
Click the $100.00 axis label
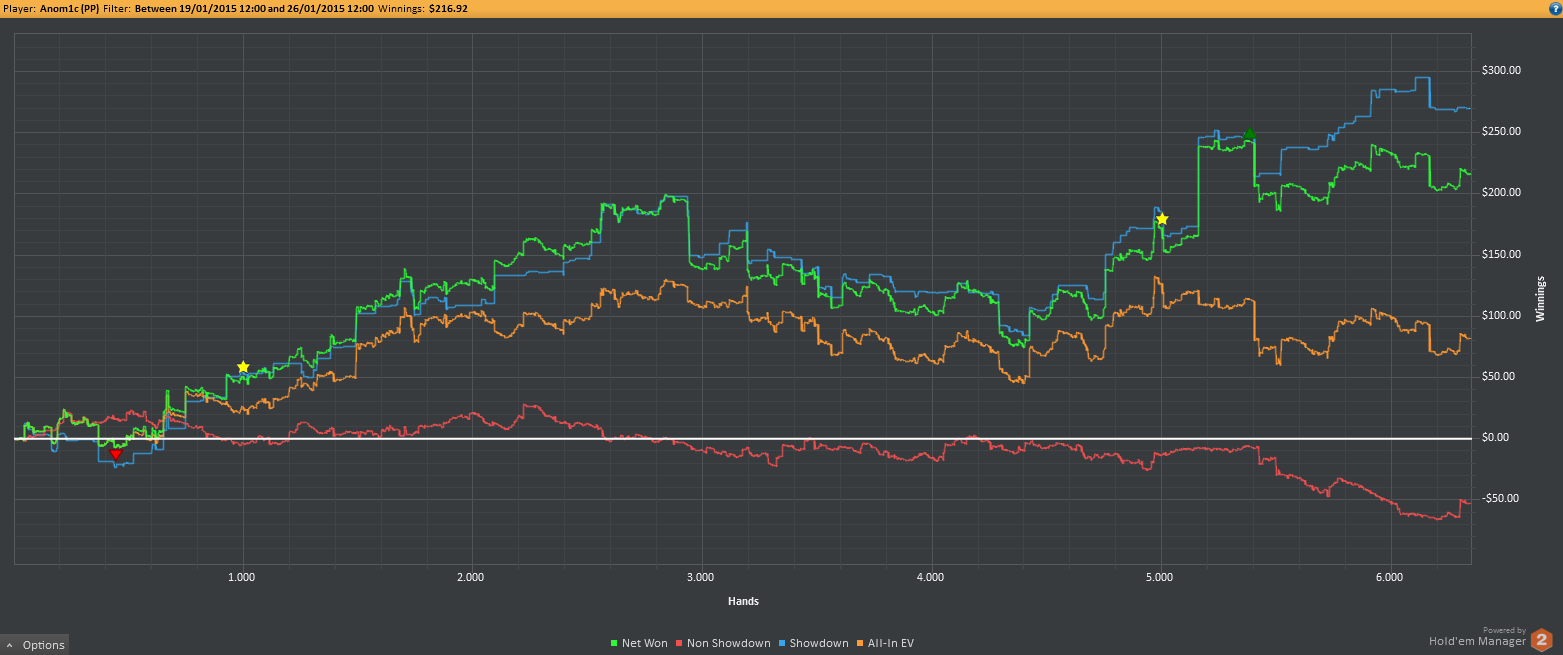pos(1501,315)
